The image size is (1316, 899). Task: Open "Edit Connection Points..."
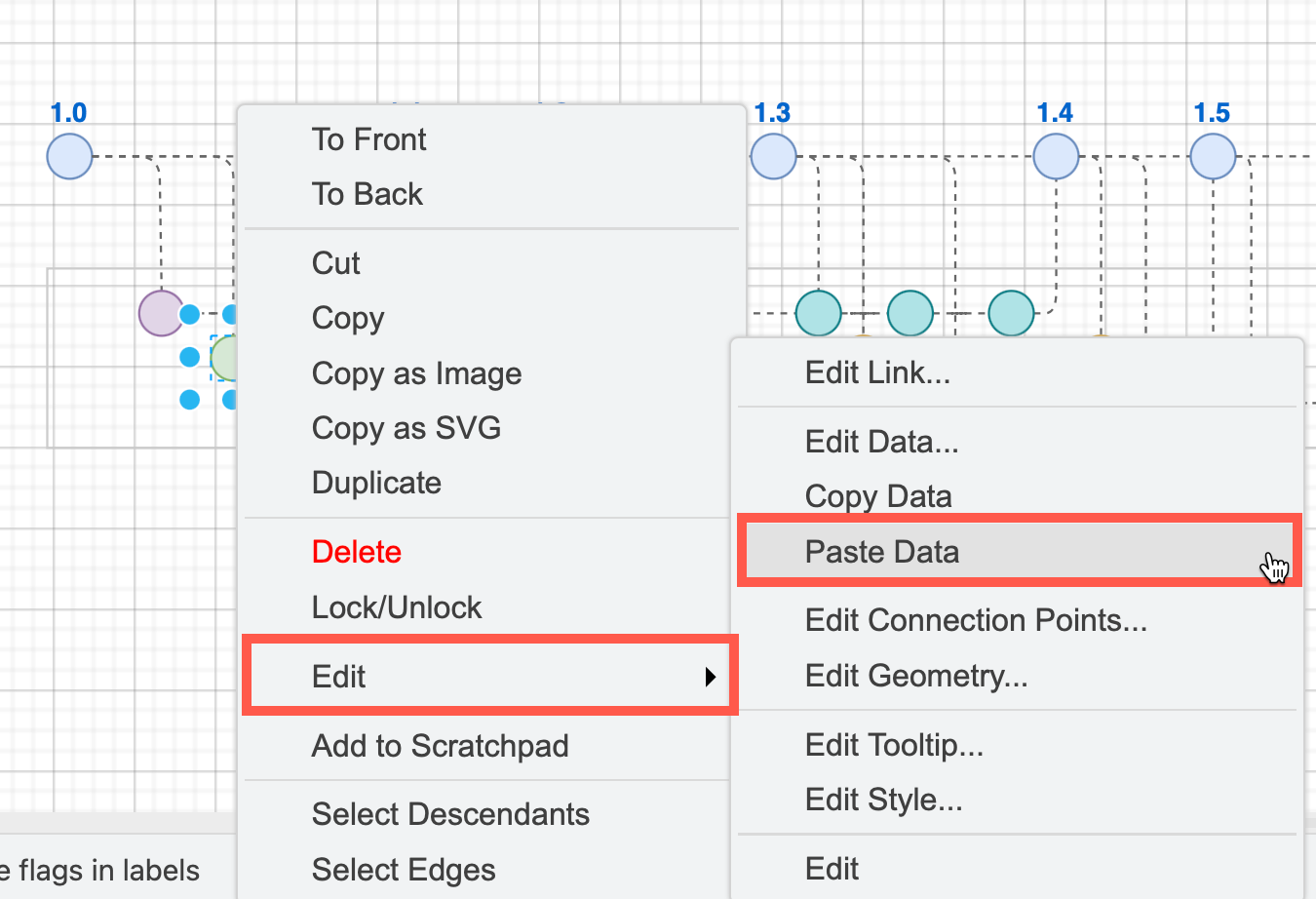point(976,620)
